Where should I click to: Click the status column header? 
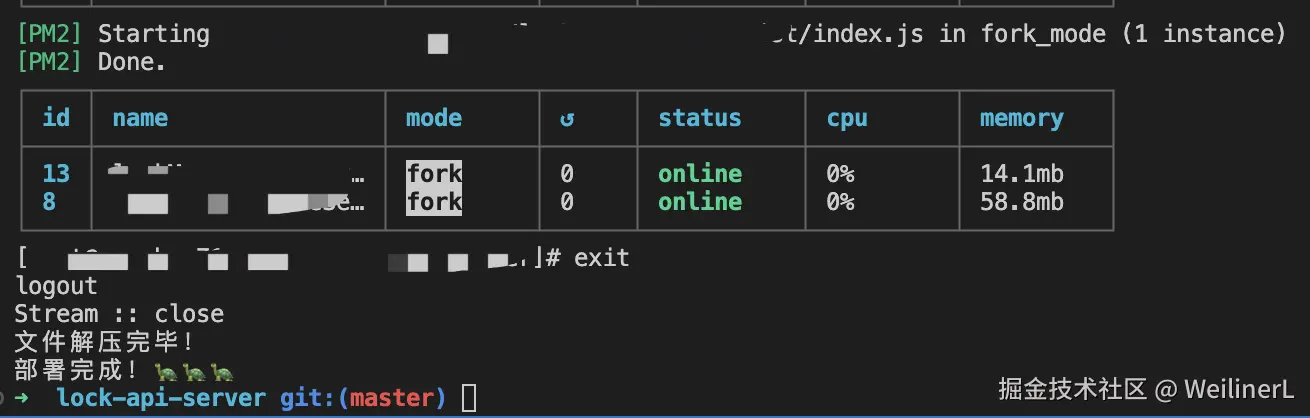click(700, 118)
